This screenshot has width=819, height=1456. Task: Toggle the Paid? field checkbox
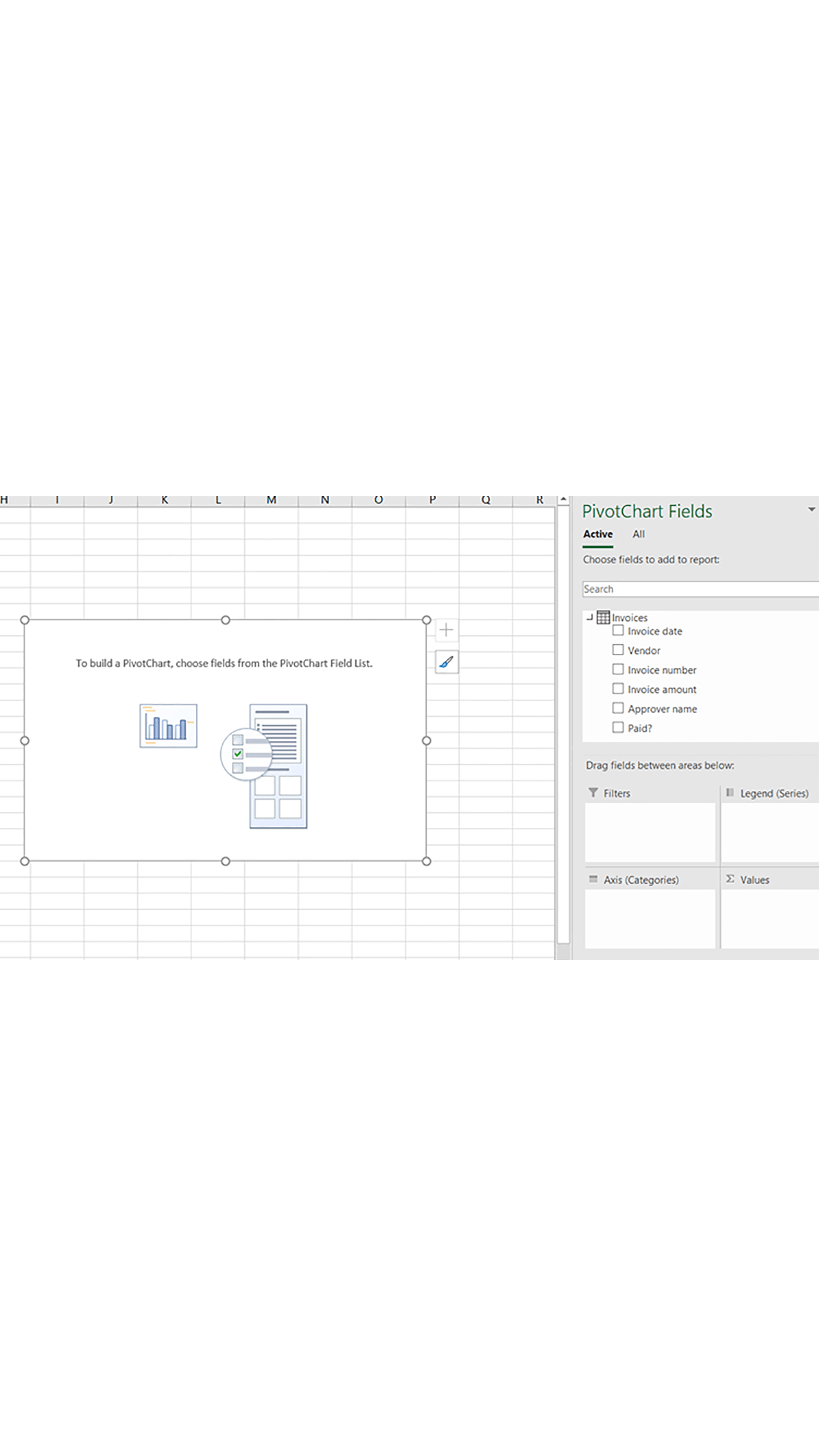pos(618,727)
